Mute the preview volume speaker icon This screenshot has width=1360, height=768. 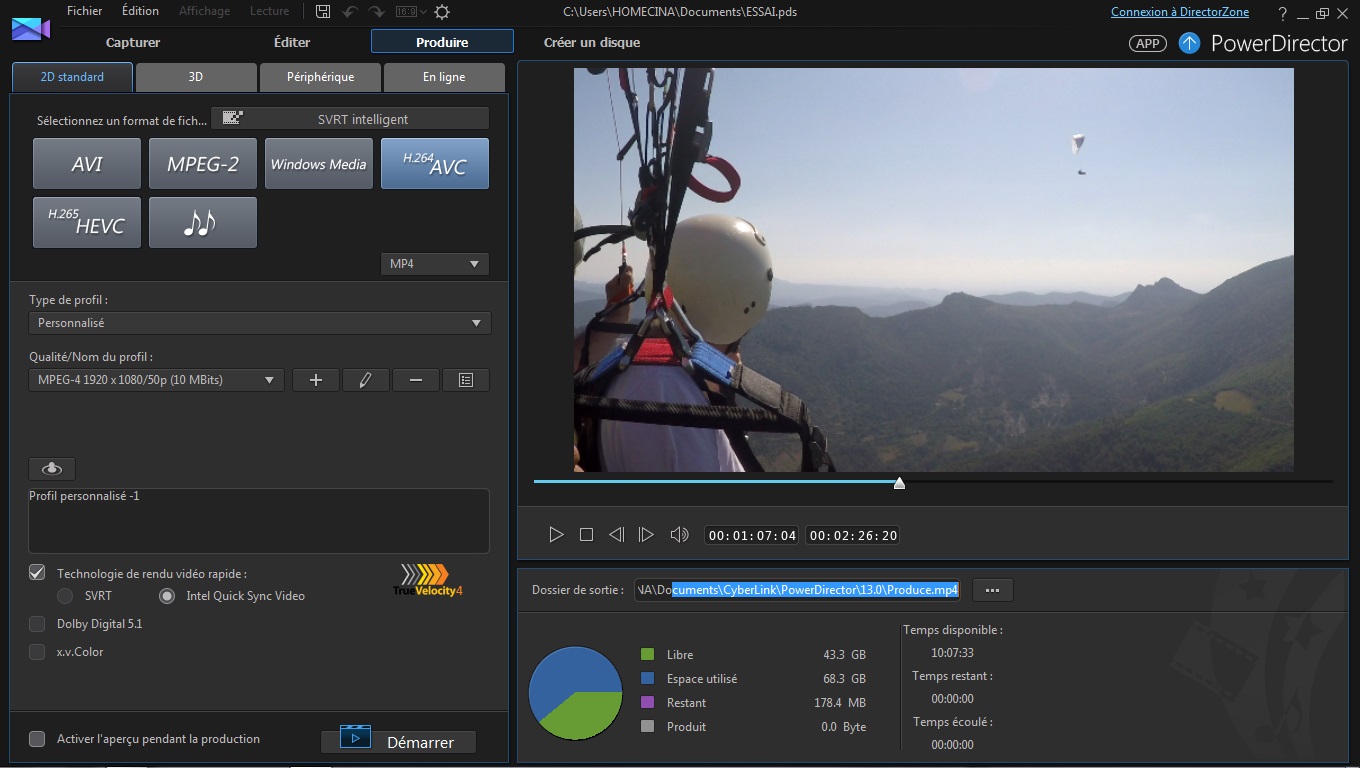click(x=679, y=535)
